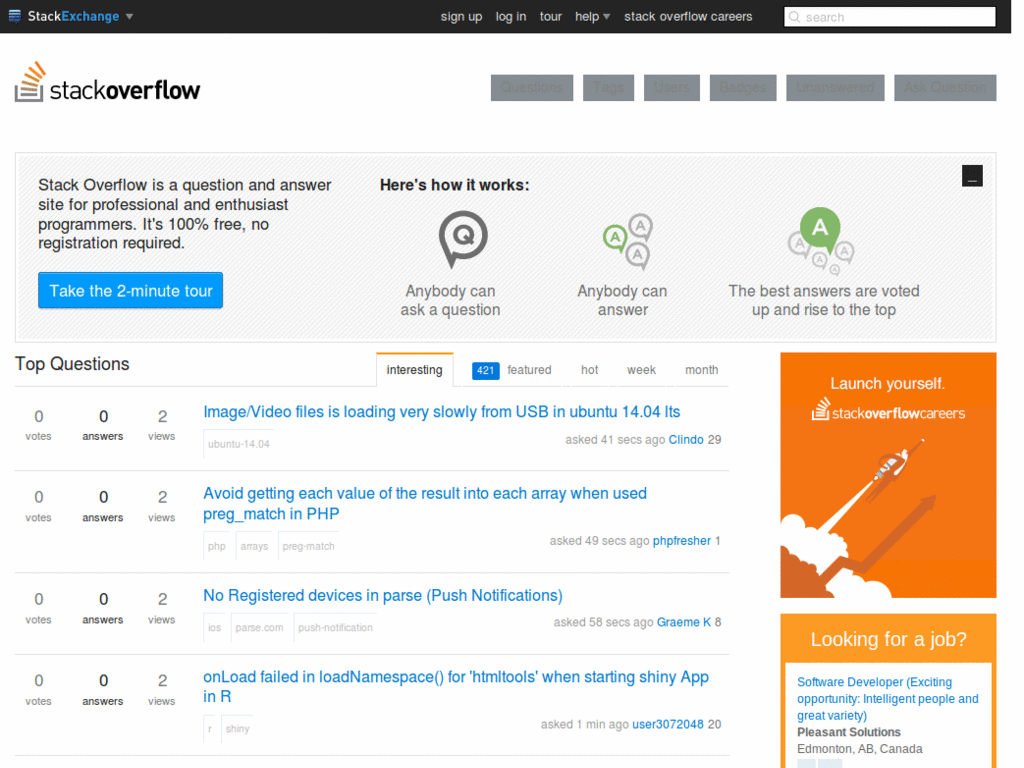The image size is (1024, 768).
Task: Expand the help menu arrow
Action: coord(607,16)
